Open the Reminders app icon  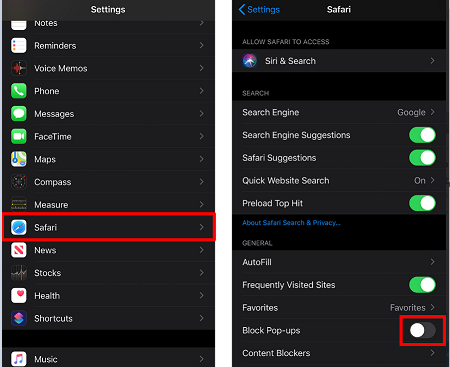tap(19, 45)
